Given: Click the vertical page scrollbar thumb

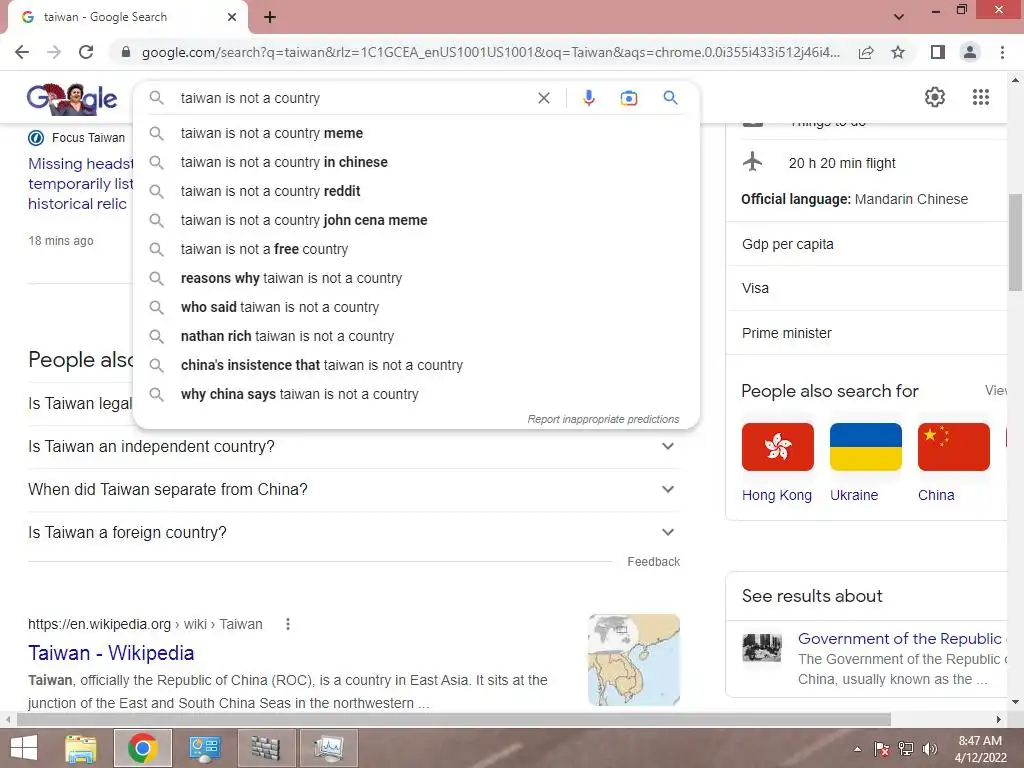Looking at the screenshot, I should tap(1015, 242).
